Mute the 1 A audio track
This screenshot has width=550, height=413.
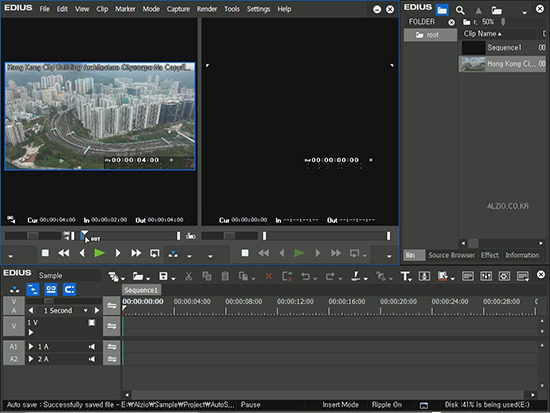(x=92, y=347)
